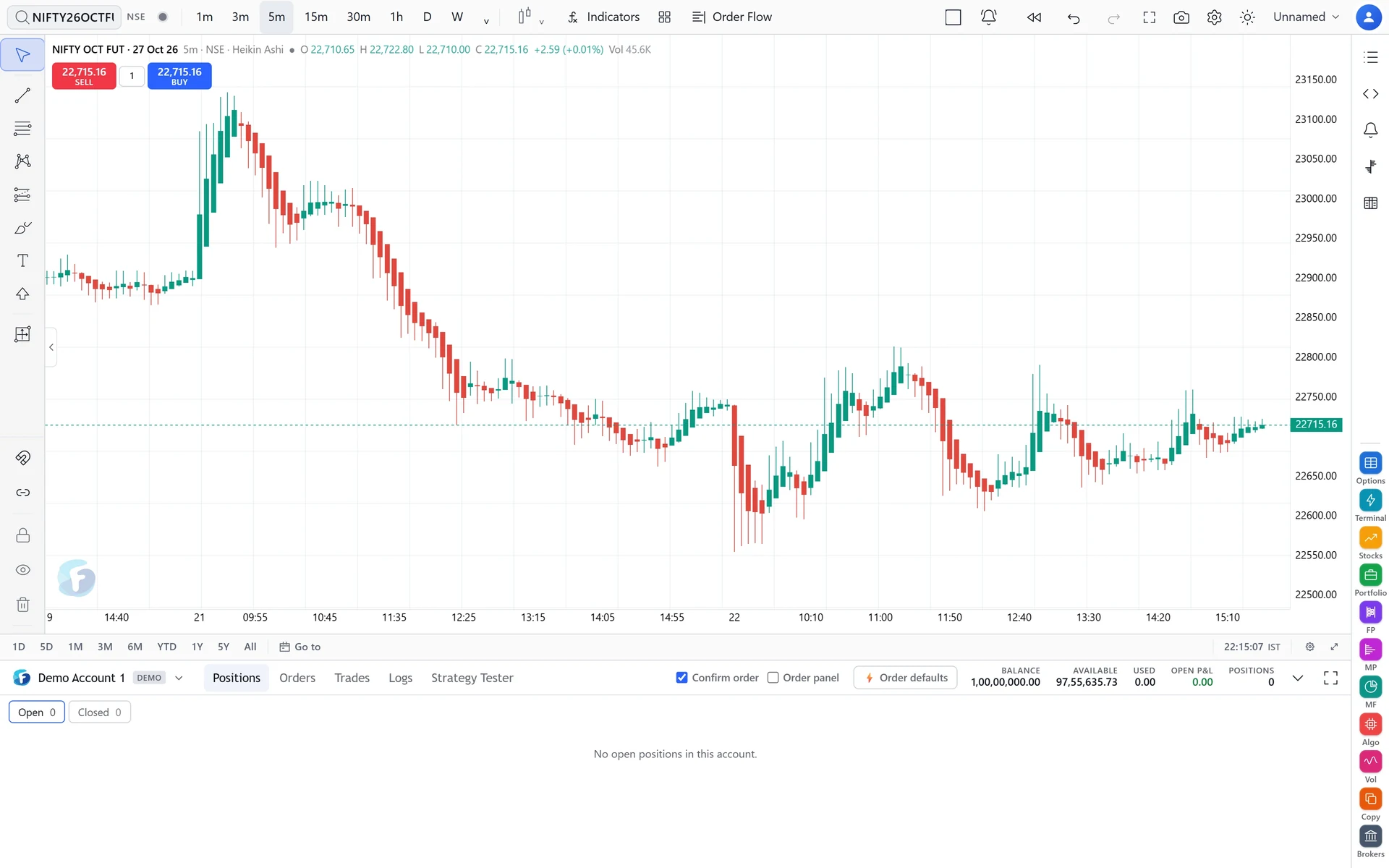Select the trend line drawing tool
This screenshot has width=1389, height=868.
click(x=22, y=95)
